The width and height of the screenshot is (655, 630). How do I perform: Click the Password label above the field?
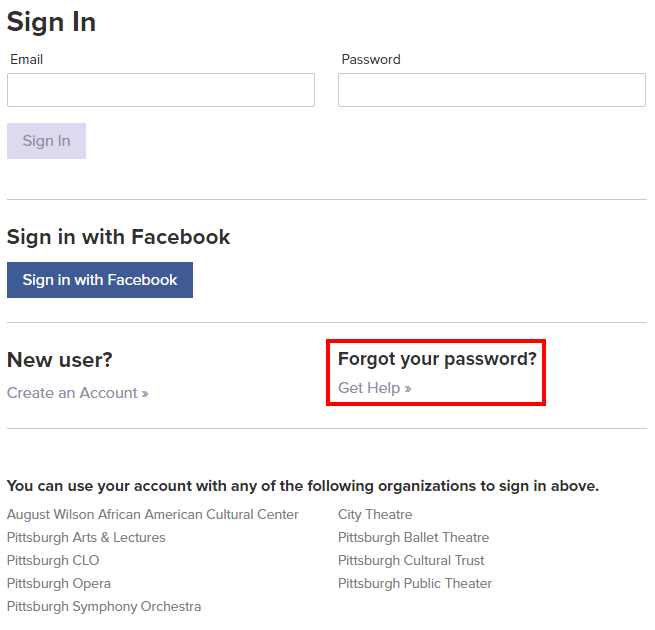point(371,60)
